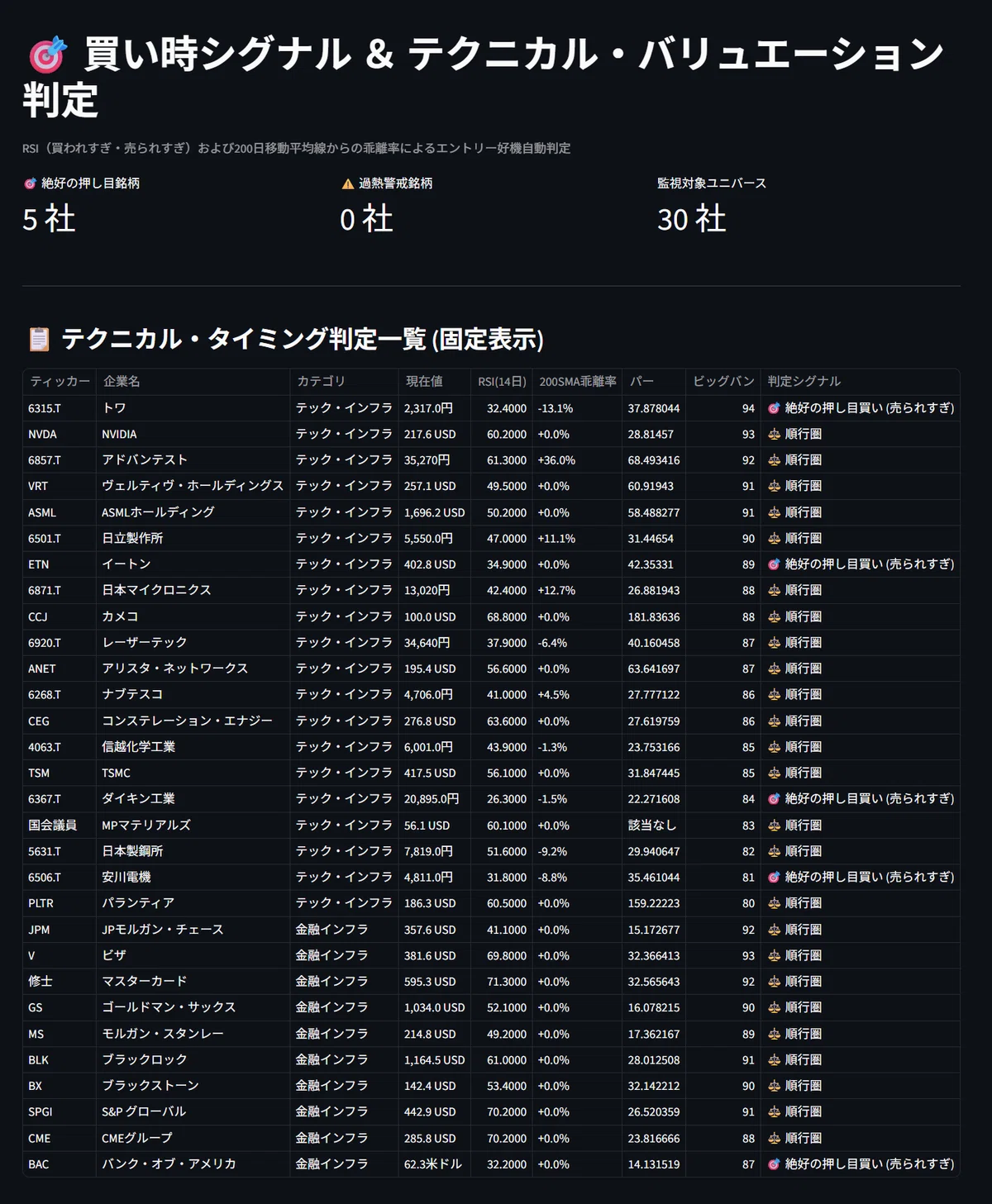Viewport: 992px width, 1204px height.
Task: Click the target signal icon in ETN row
Action: coord(774,564)
